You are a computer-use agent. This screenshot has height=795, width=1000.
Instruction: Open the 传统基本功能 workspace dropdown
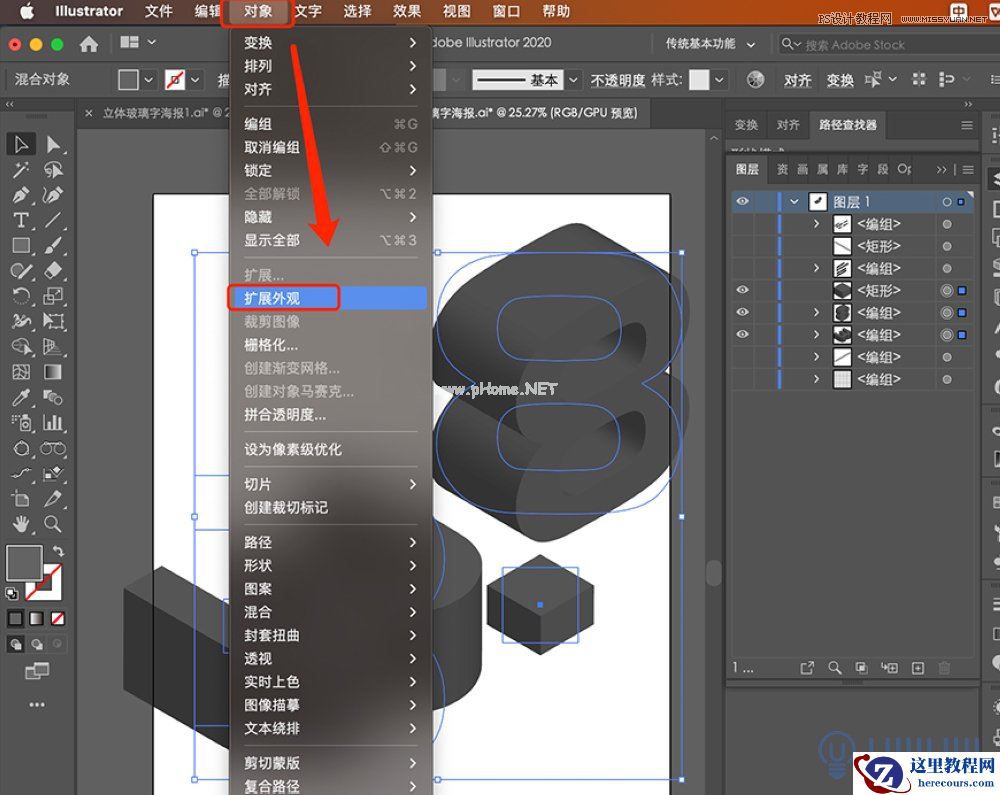coord(709,44)
